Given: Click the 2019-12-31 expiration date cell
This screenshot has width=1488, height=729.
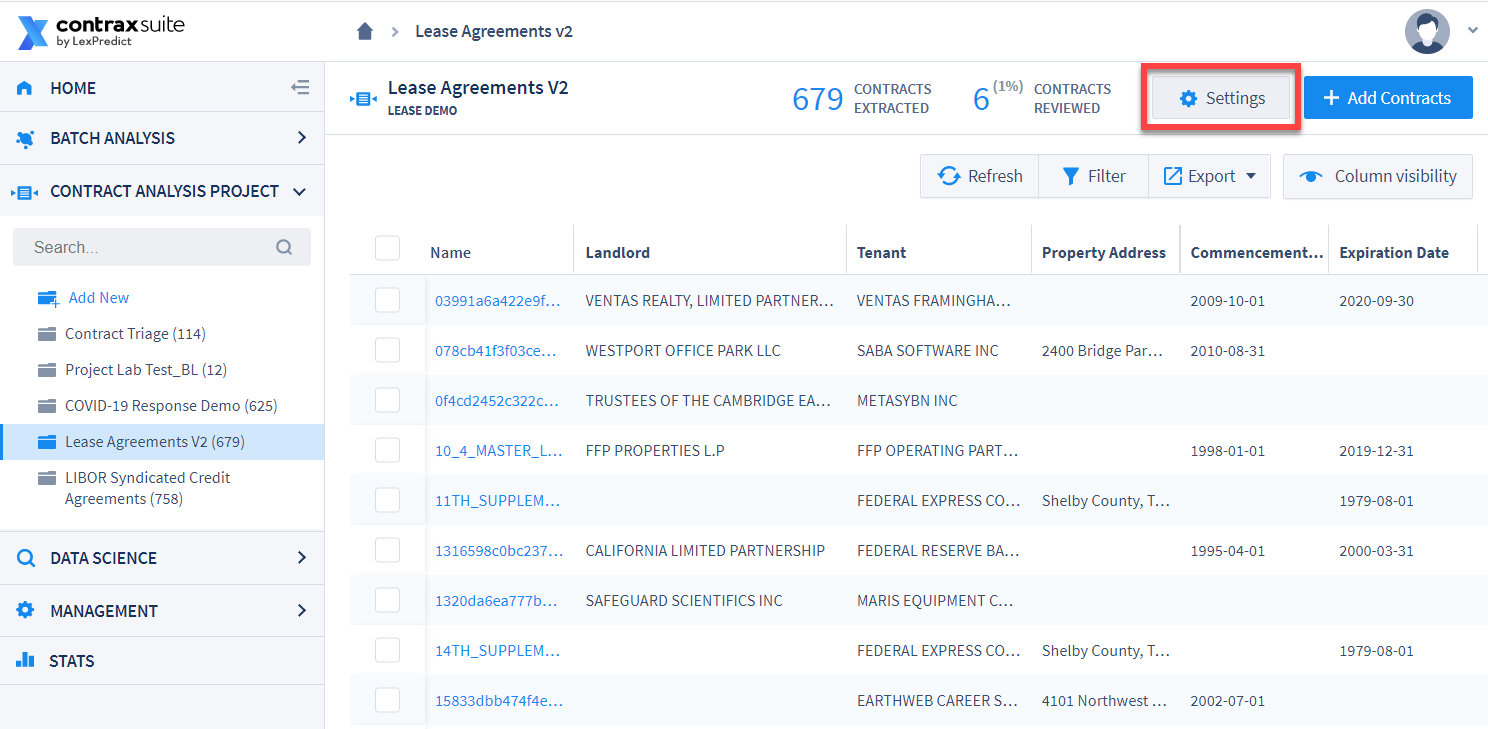Looking at the screenshot, I should point(1376,450).
